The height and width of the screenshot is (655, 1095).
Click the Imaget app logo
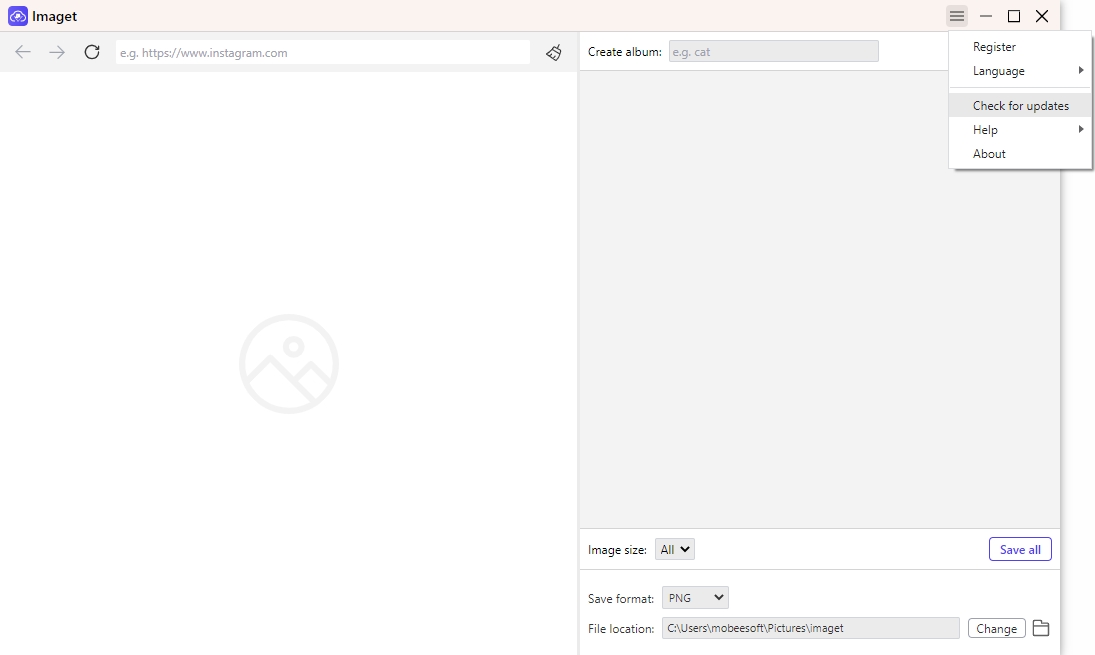pos(17,16)
